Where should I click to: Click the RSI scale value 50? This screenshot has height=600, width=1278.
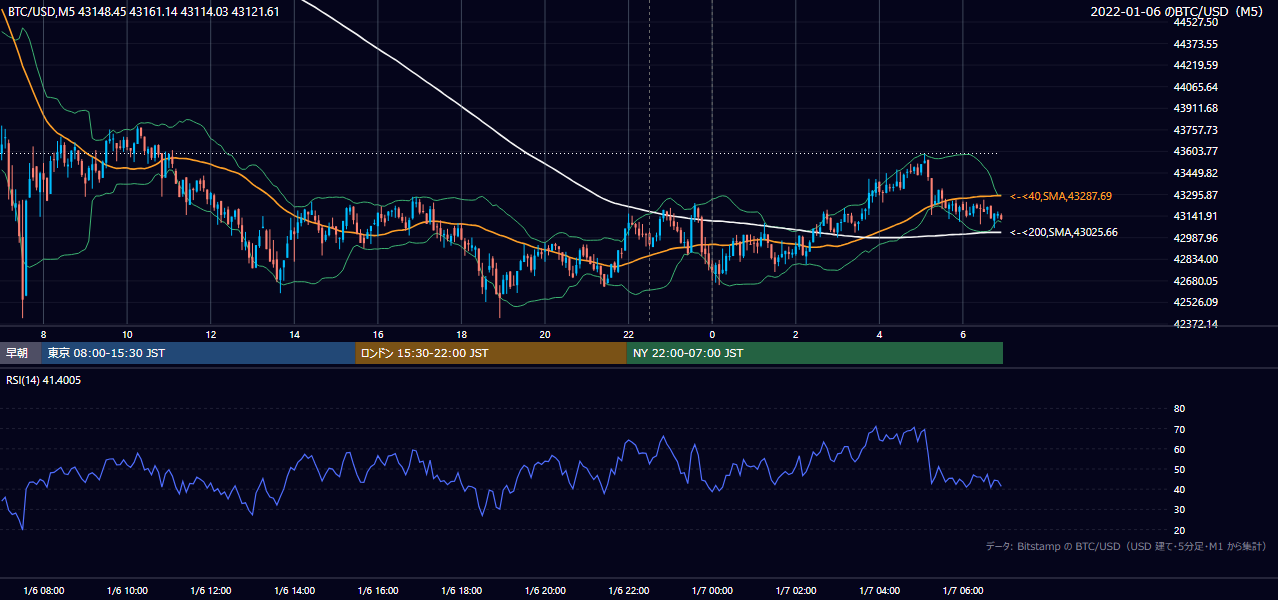tap(1179, 469)
